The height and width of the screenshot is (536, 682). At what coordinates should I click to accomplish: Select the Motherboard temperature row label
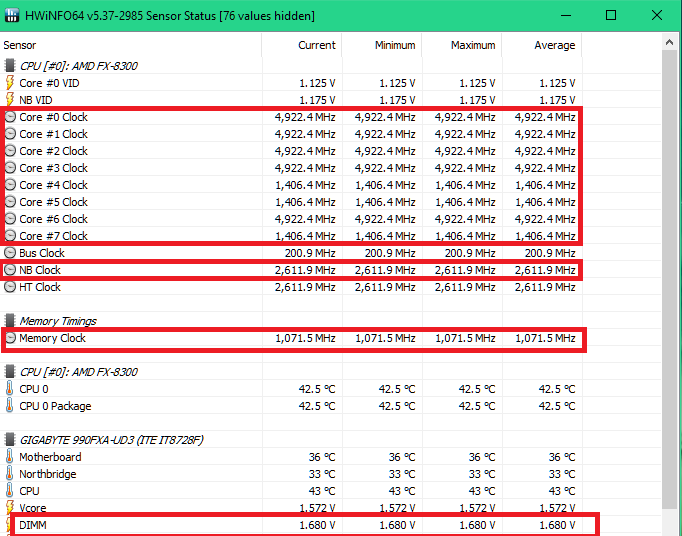(50, 457)
